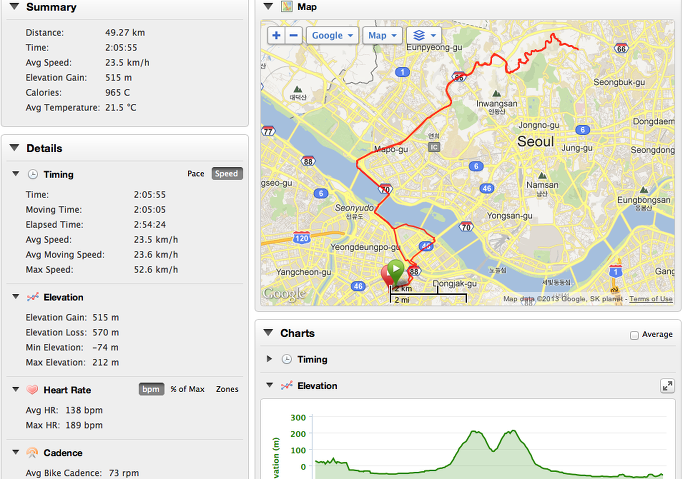Expand the Timing chart section
This screenshot has height=479, width=683.
269,359
